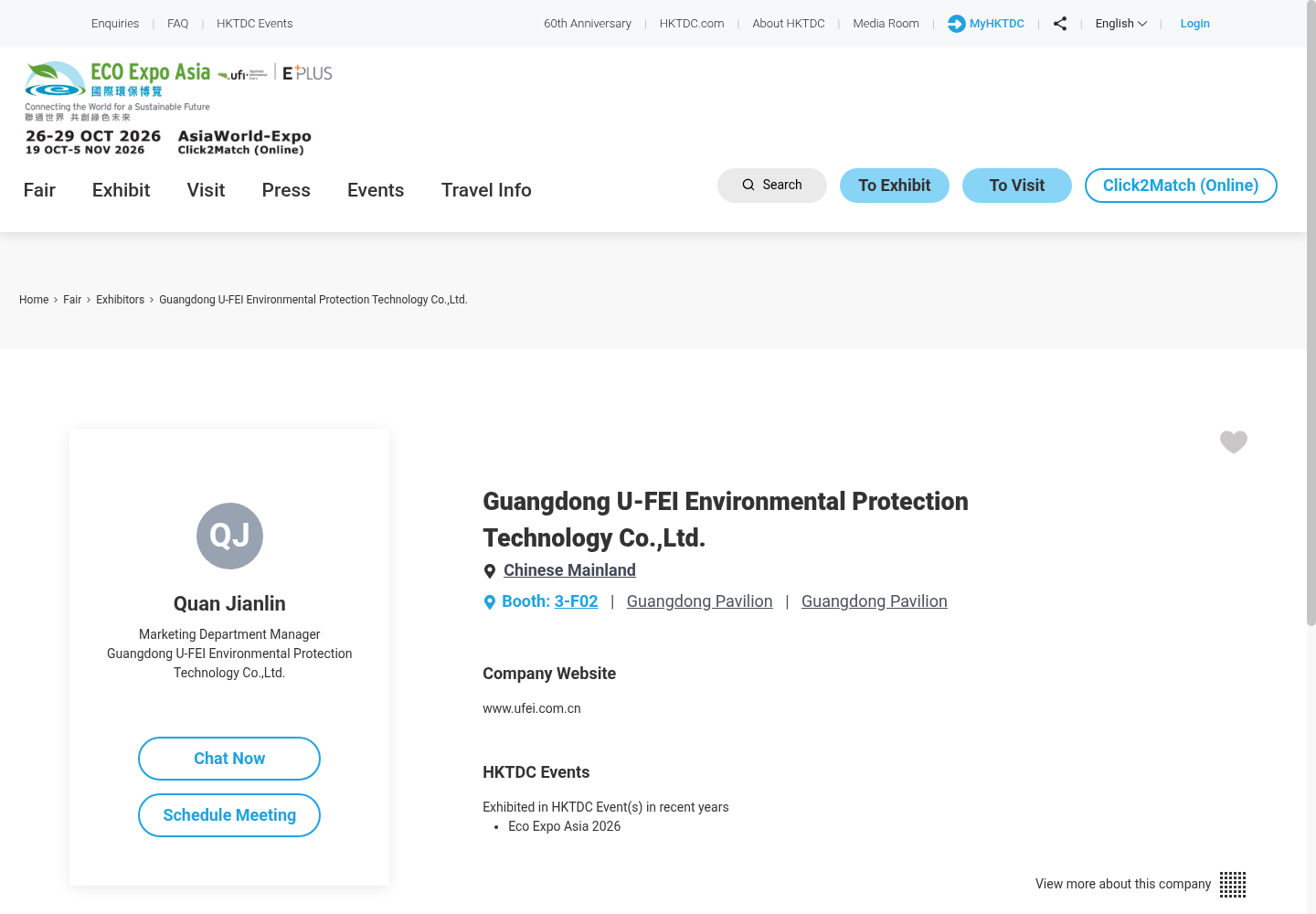This screenshot has height=914, width=1316.
Task: Click the Schedule Meeting button
Action: pos(229,815)
